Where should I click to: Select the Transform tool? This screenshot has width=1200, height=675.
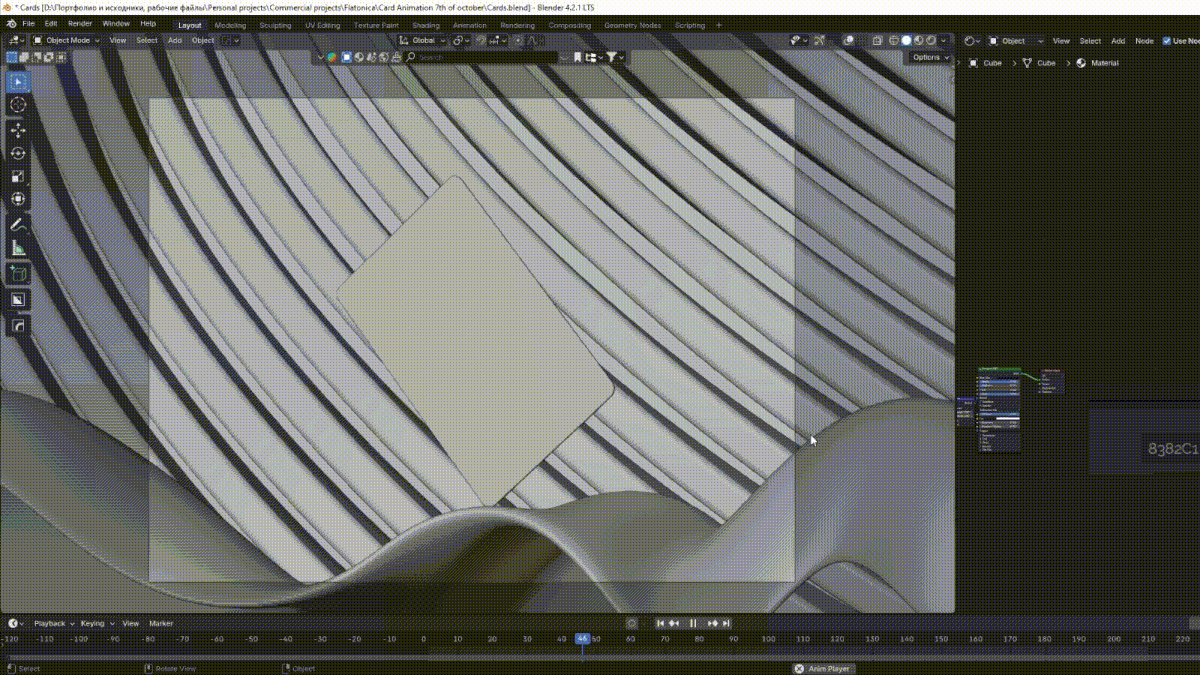(18, 200)
